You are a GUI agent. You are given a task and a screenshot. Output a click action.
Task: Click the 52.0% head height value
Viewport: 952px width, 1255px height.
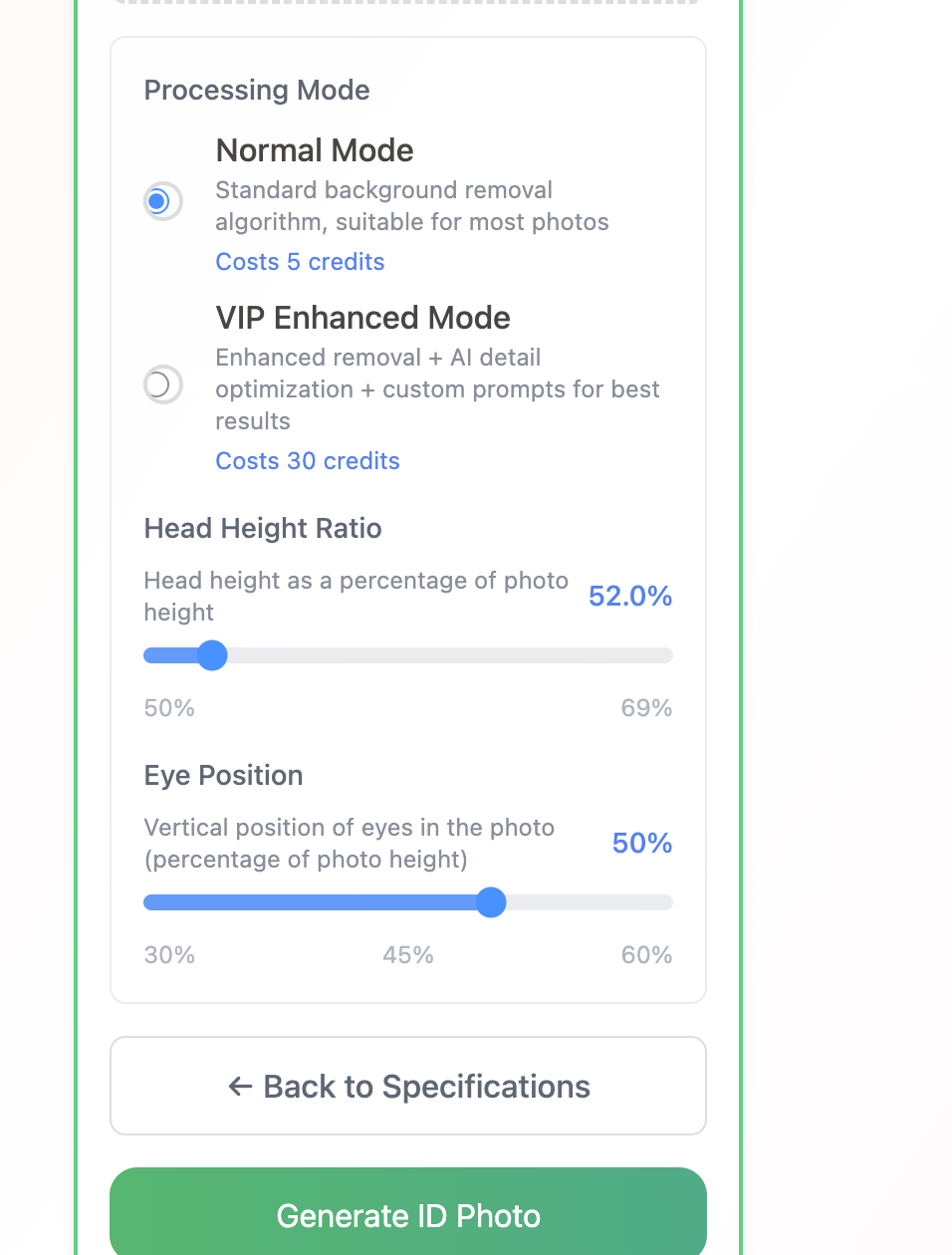click(629, 596)
